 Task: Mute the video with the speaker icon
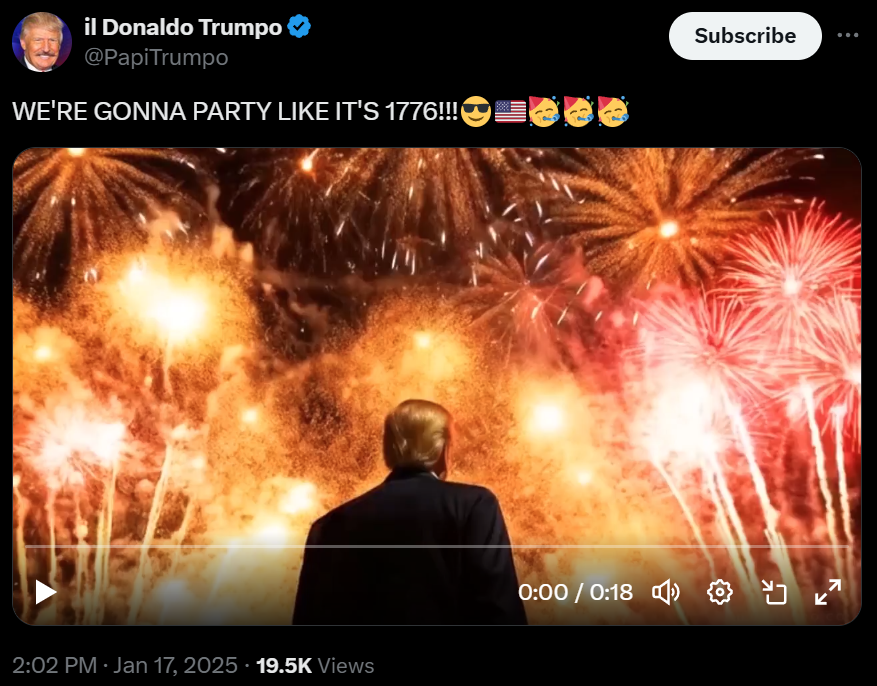[x=666, y=592]
